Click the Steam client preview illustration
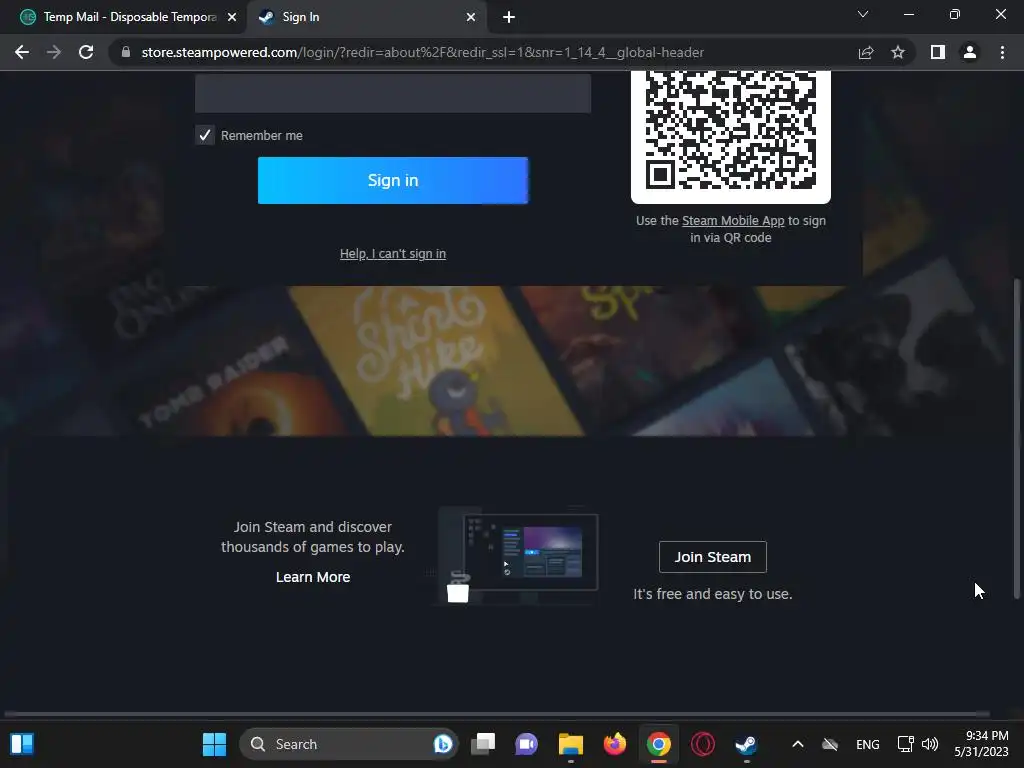The image size is (1024, 768). 519,554
